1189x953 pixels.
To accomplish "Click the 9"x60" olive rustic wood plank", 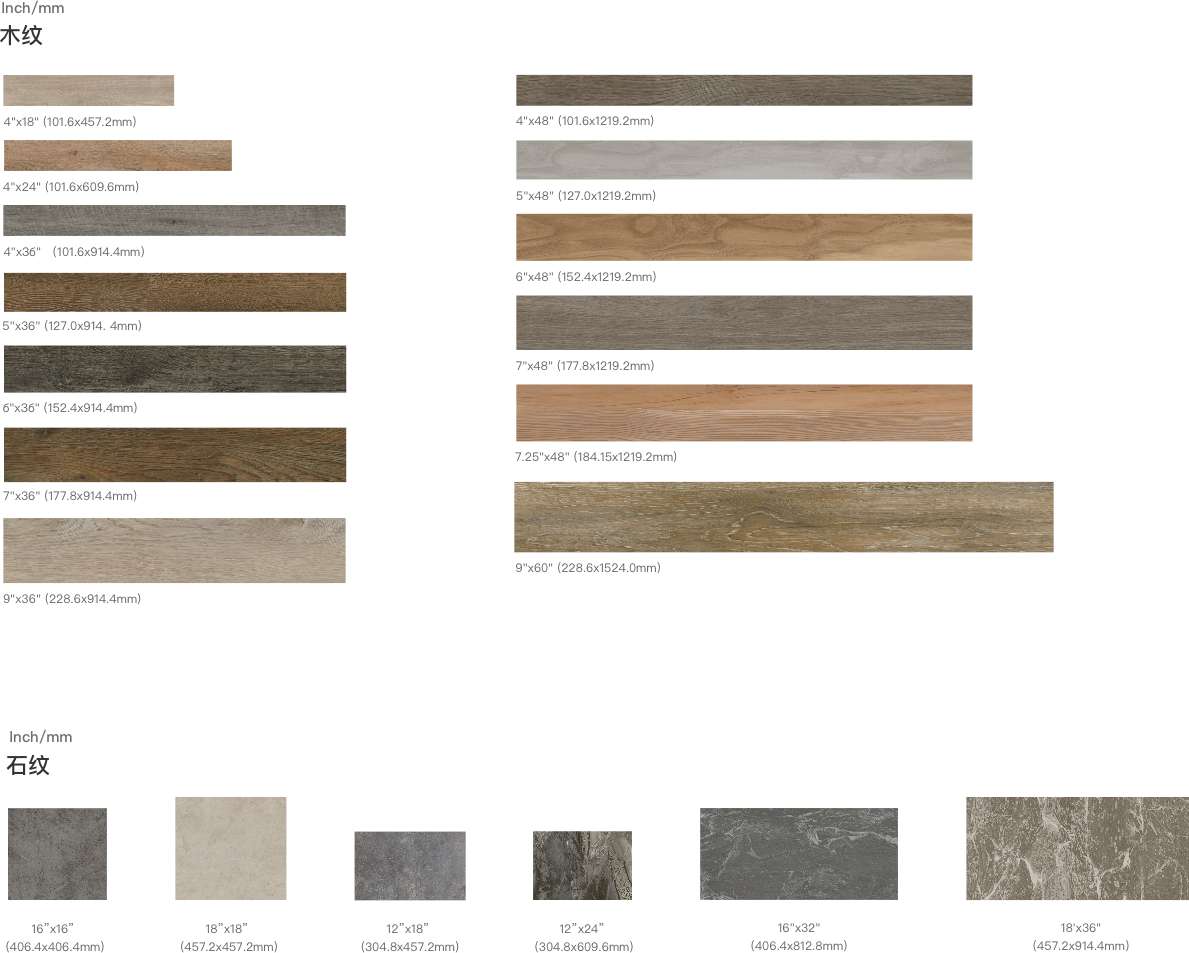I will (x=784, y=517).
